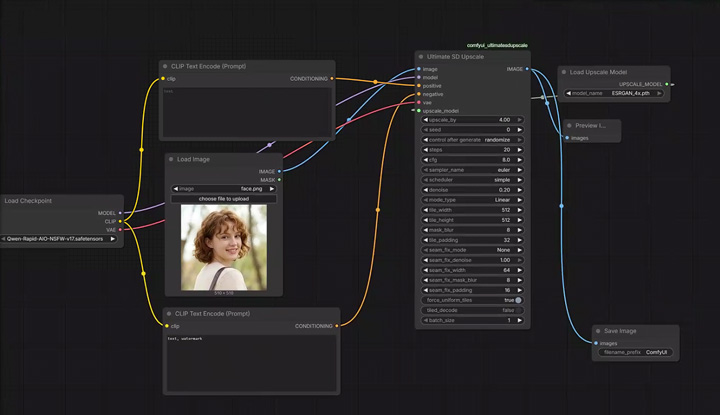Click the CONDITIONING output of top CLIP Text Encode
Image resolution: width=720 pixels, height=415 pixels.
click(332, 79)
